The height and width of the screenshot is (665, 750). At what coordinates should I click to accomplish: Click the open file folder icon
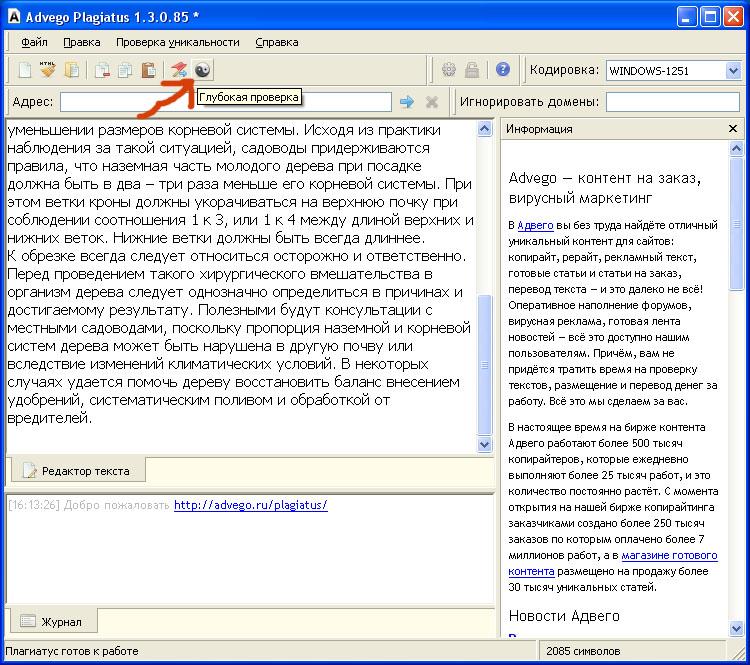pos(72,70)
